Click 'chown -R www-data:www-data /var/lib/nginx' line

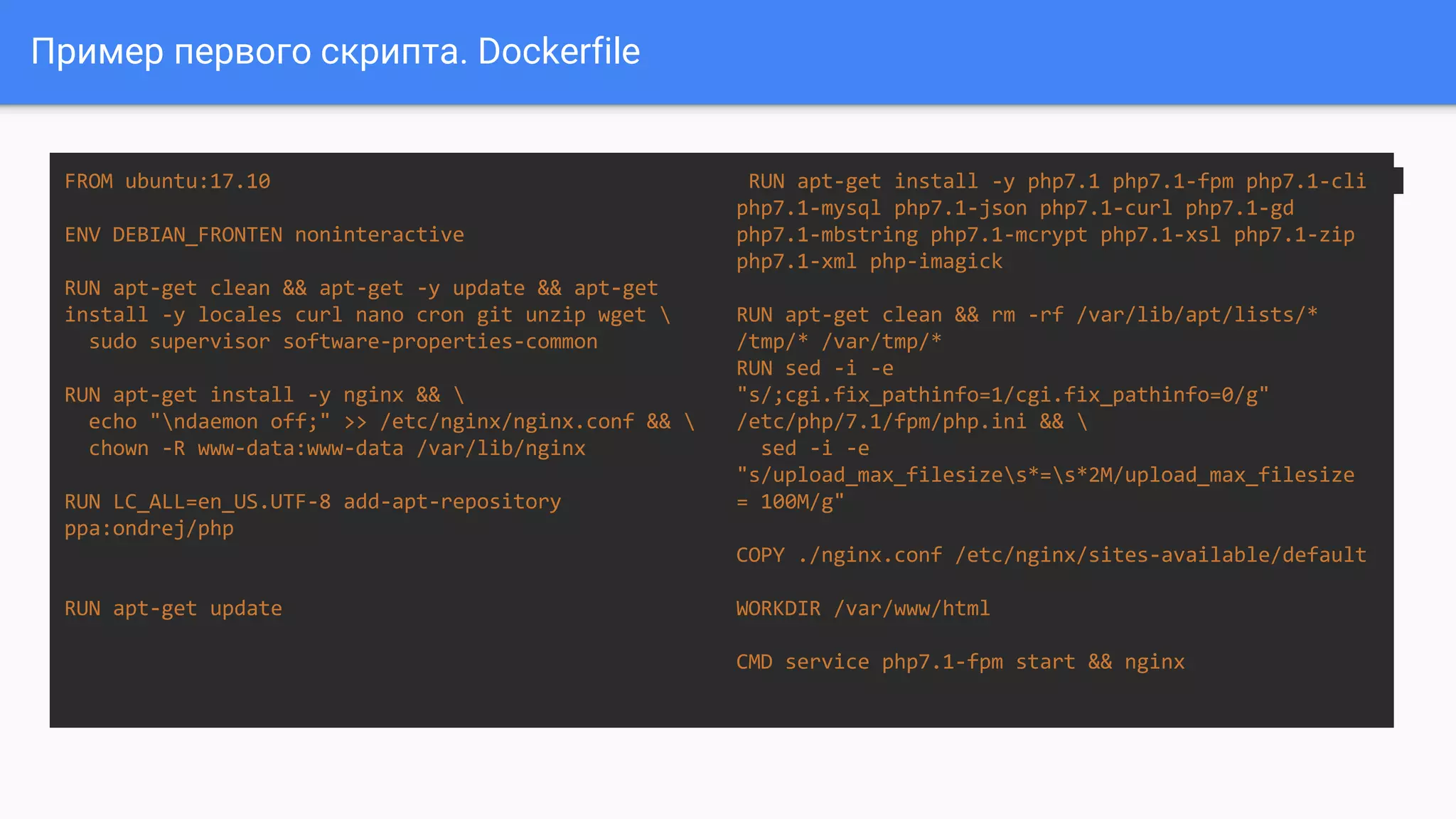click(337, 449)
